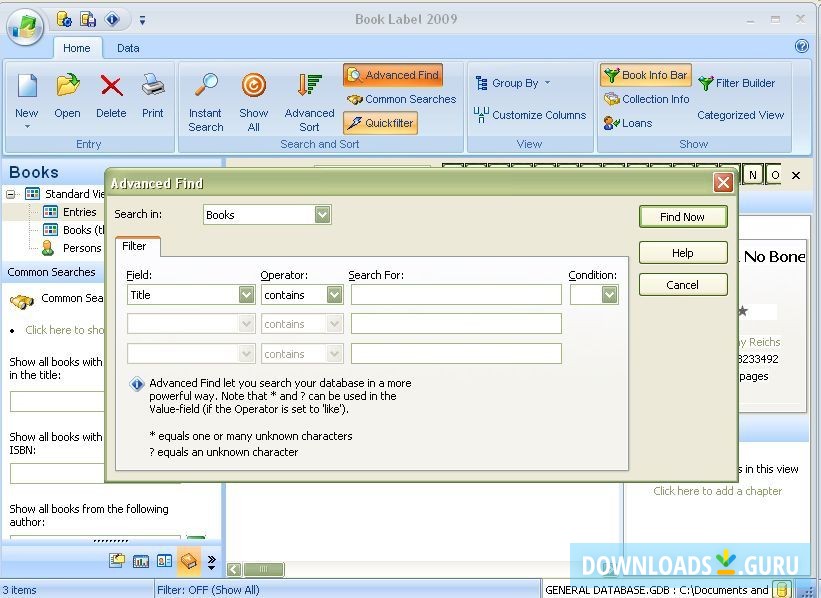Open the Search in Books dropdown

pyautogui.click(x=322, y=215)
